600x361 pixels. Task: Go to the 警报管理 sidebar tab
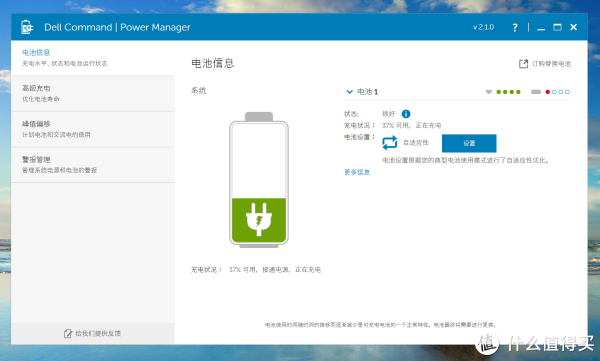93,165
